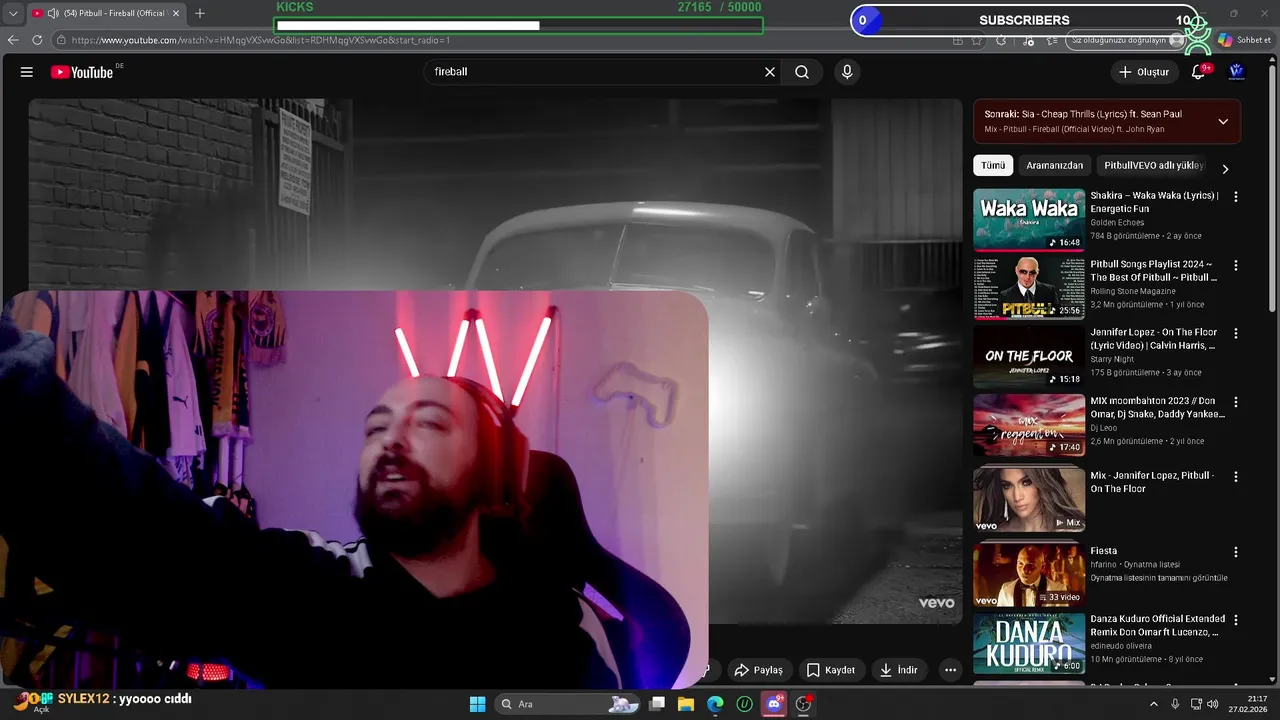Open the favorites list icon
Viewport: 1280px width, 720px height.
pos(1053,40)
